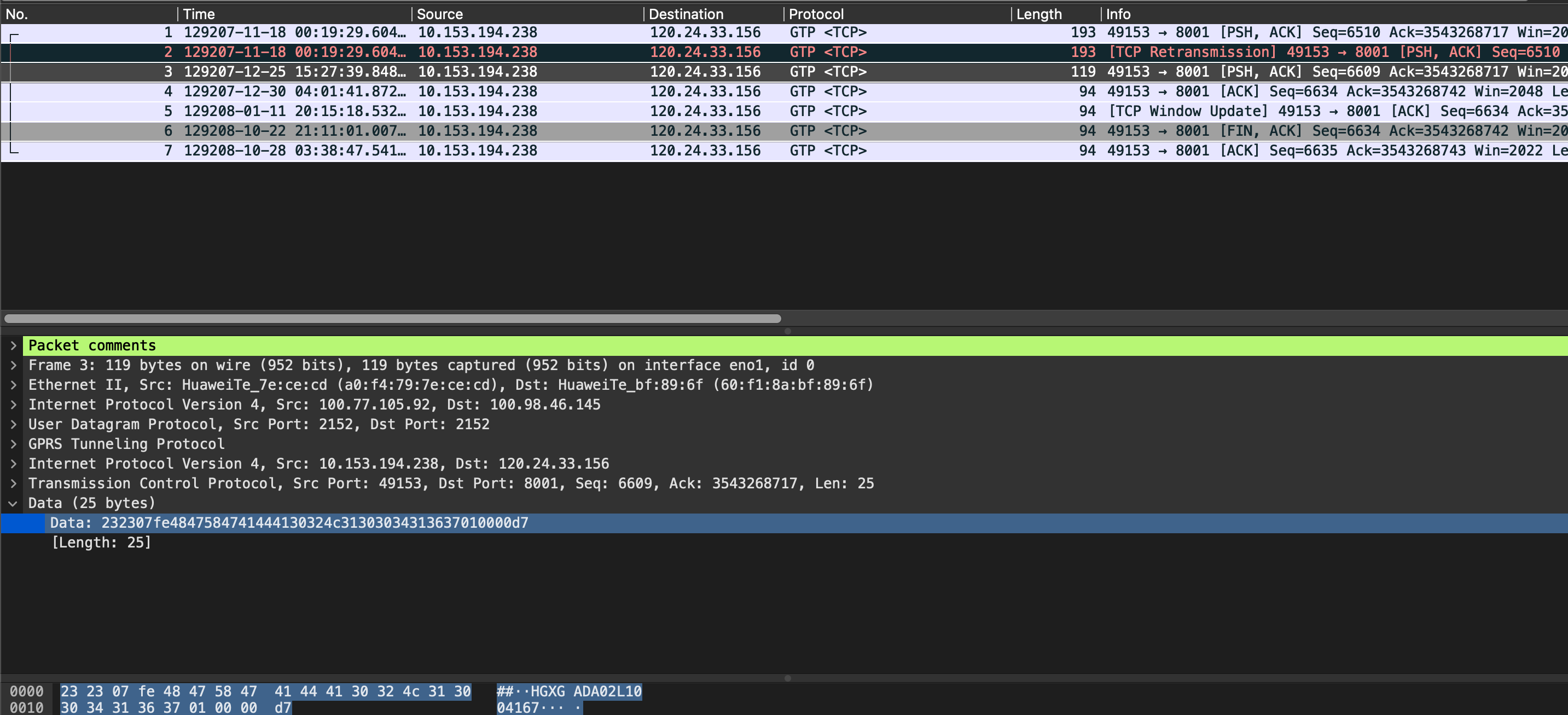Sort packets by Time column
Image resolution: width=1568 pixels, height=715 pixels.
tap(199, 14)
